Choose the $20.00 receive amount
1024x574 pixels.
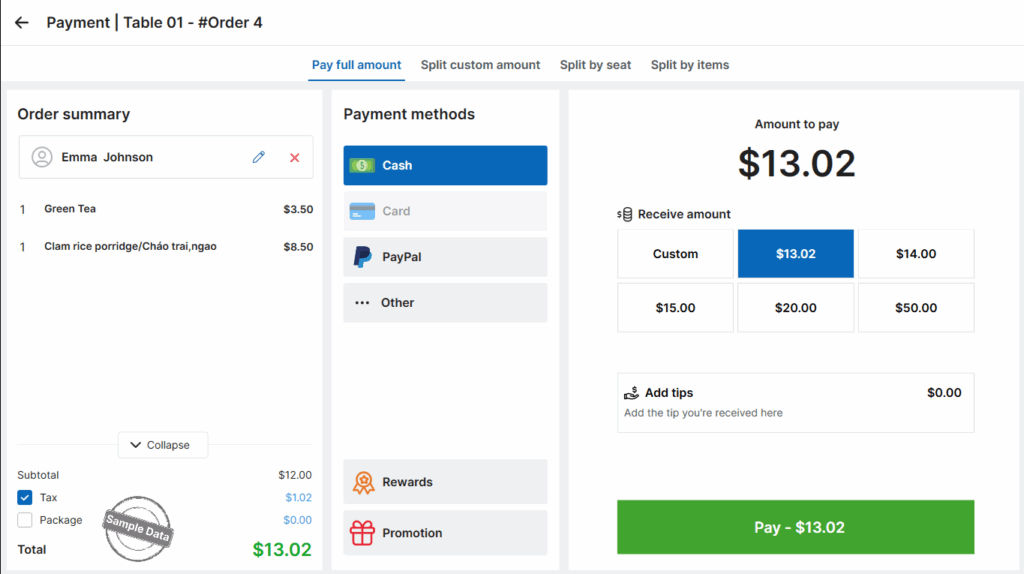(x=795, y=308)
